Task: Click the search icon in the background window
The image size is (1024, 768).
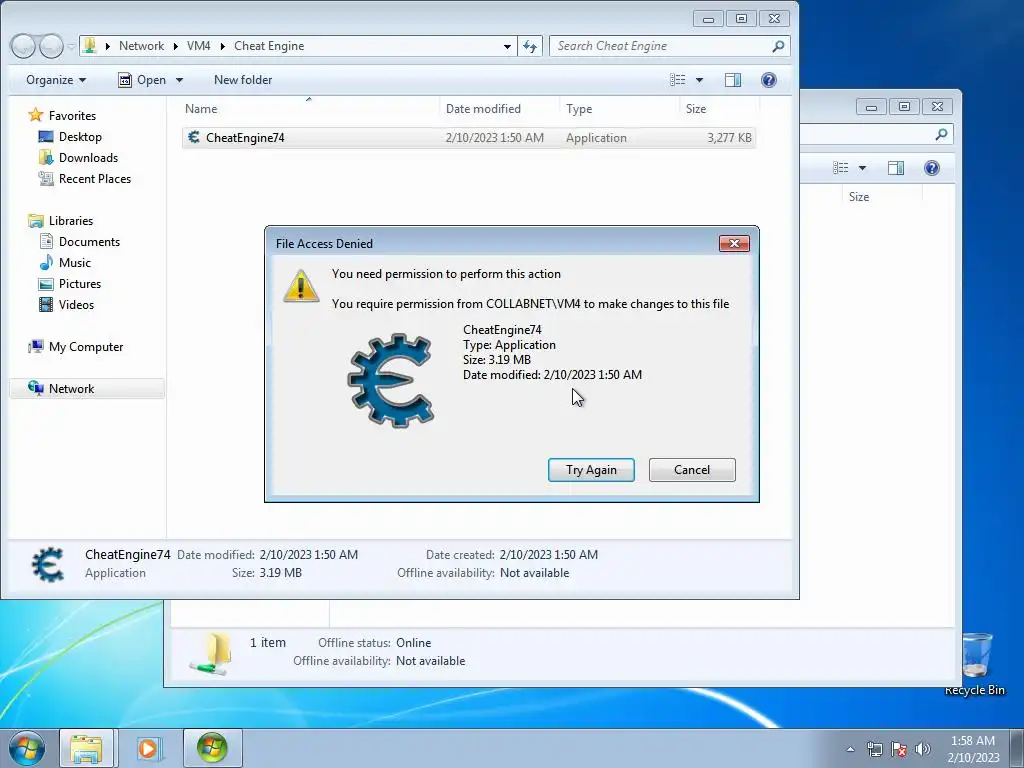Action: click(941, 135)
